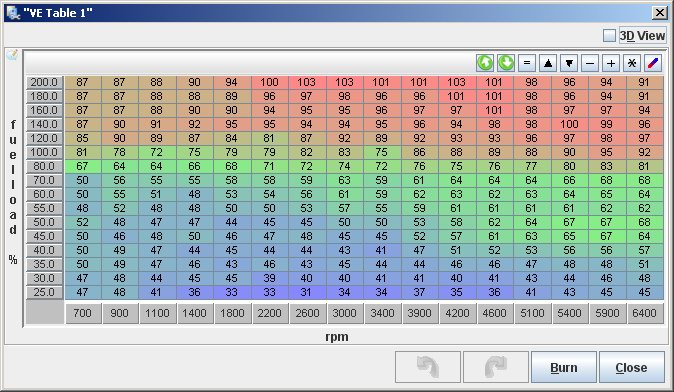Click the red-blue interpolate icon
Image resolution: width=674 pixels, height=392 pixels.
pos(653,63)
